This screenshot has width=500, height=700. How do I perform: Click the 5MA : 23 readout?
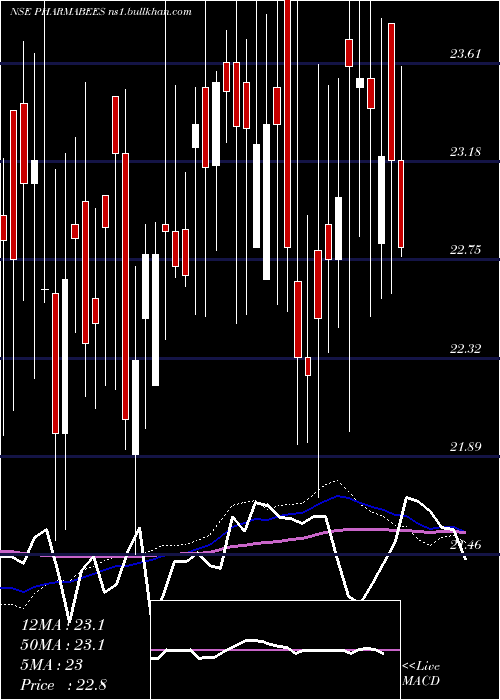tap(52, 665)
